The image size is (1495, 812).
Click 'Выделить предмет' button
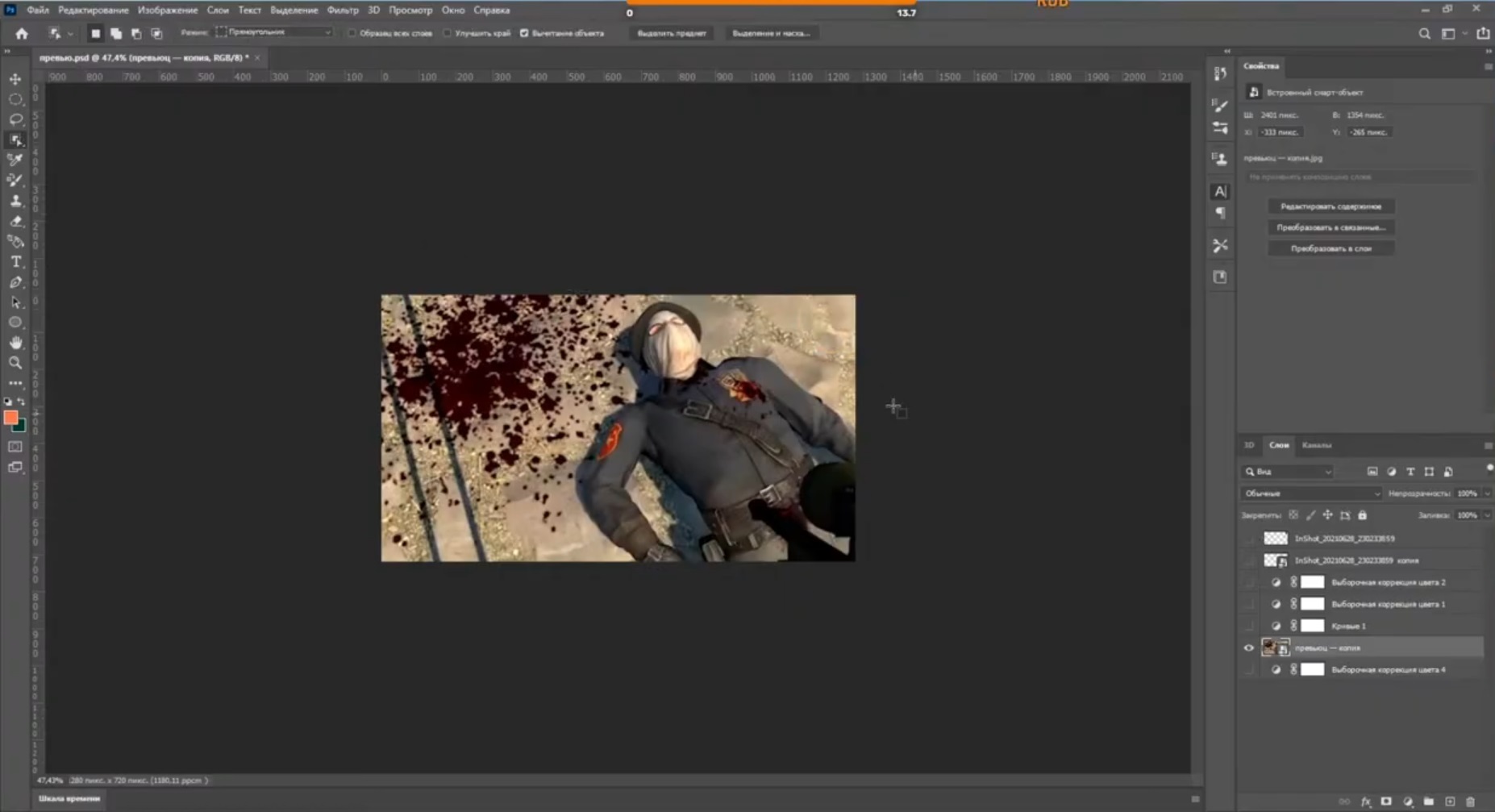671,33
